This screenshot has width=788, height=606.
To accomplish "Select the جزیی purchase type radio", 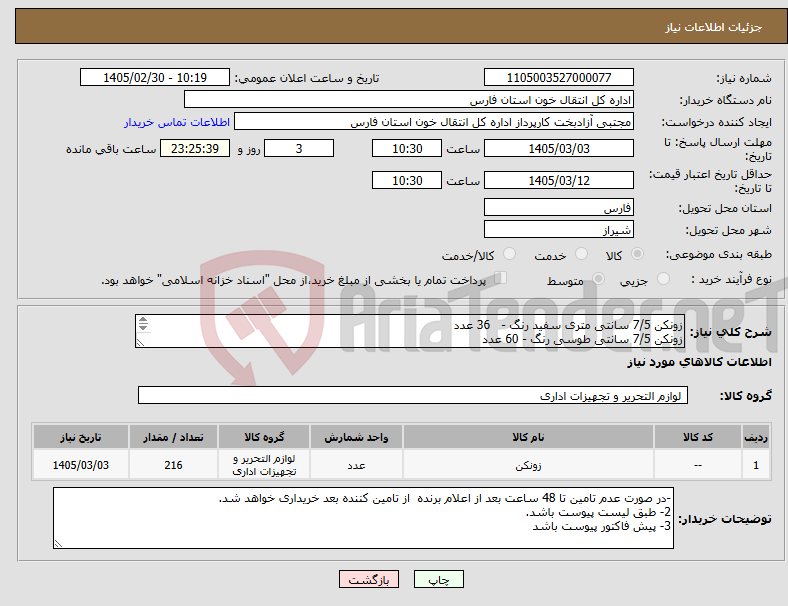I will pos(663,279).
